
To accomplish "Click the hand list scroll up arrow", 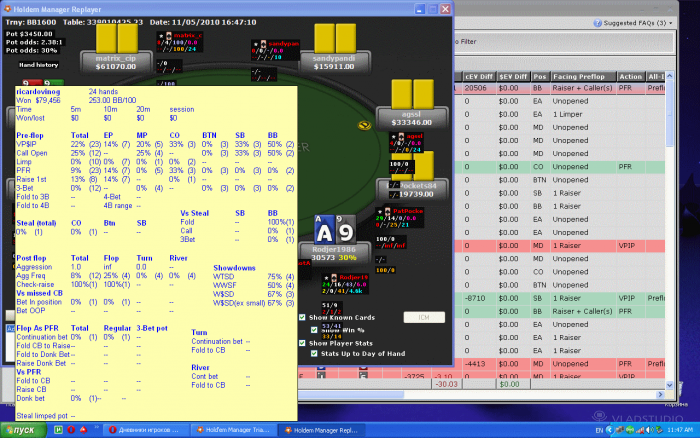I will tap(669, 76).
